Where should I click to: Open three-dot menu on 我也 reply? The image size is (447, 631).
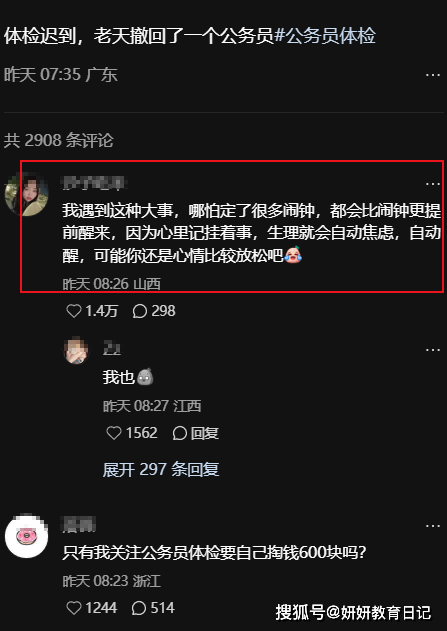[x=433, y=350]
